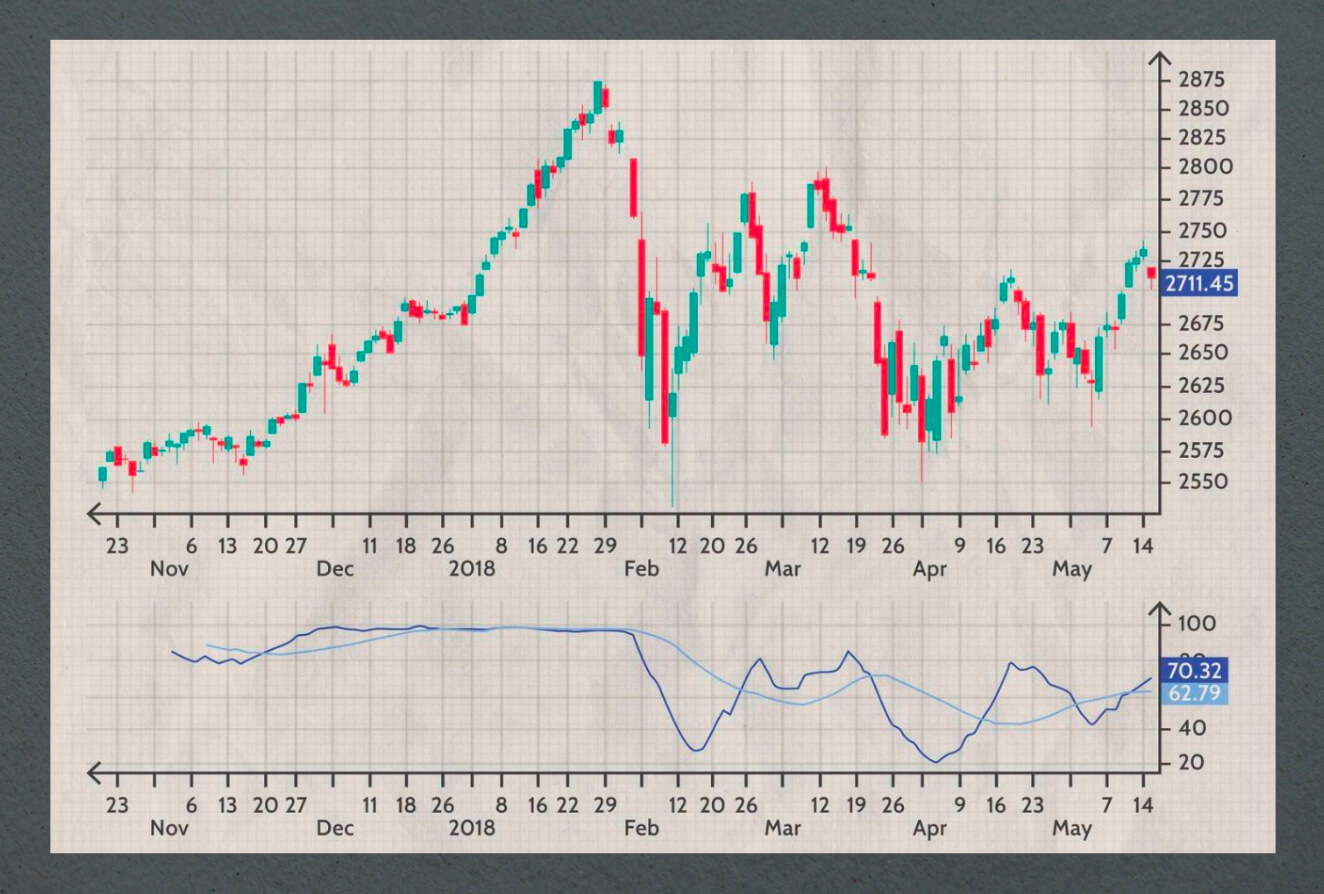Click the 2711.45 current price tag
The height and width of the screenshot is (894, 1324).
click(1200, 284)
